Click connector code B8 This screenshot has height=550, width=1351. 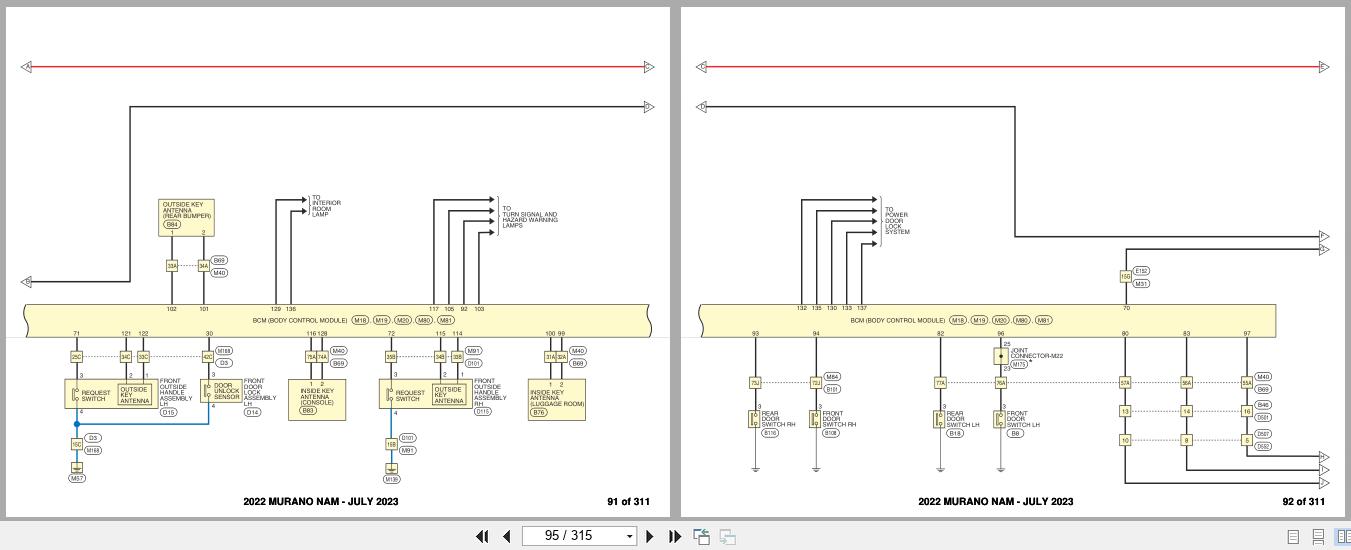point(1015,433)
